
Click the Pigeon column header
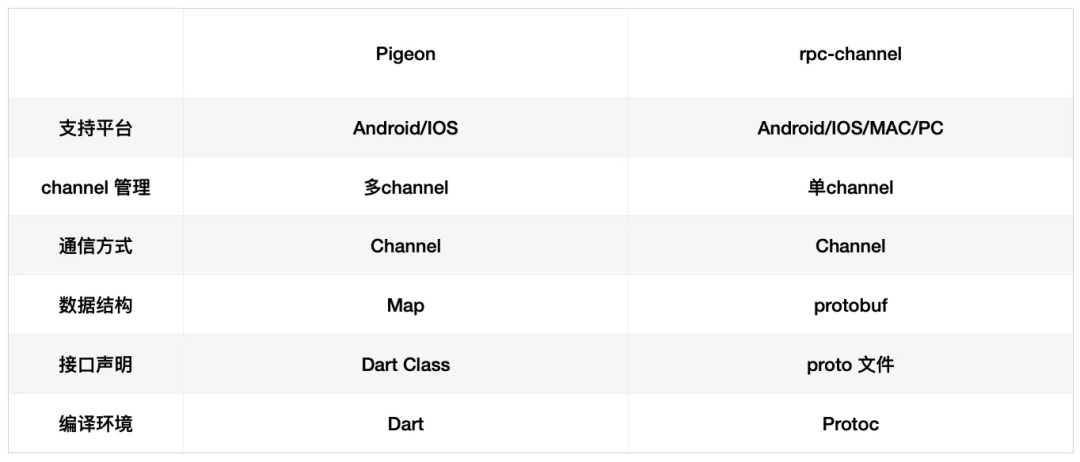click(x=405, y=54)
